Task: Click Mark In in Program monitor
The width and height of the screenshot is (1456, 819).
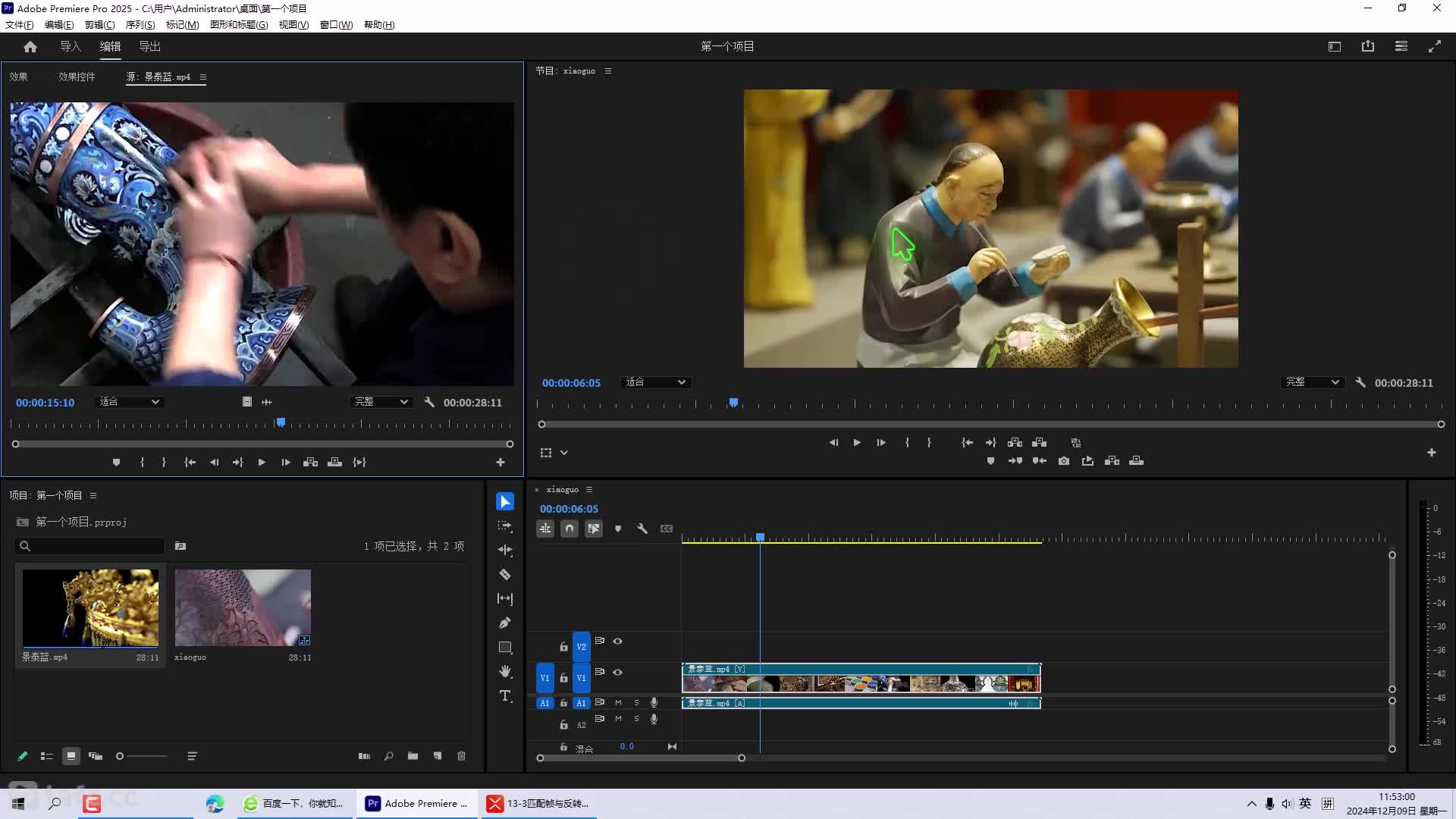Action: [907, 443]
